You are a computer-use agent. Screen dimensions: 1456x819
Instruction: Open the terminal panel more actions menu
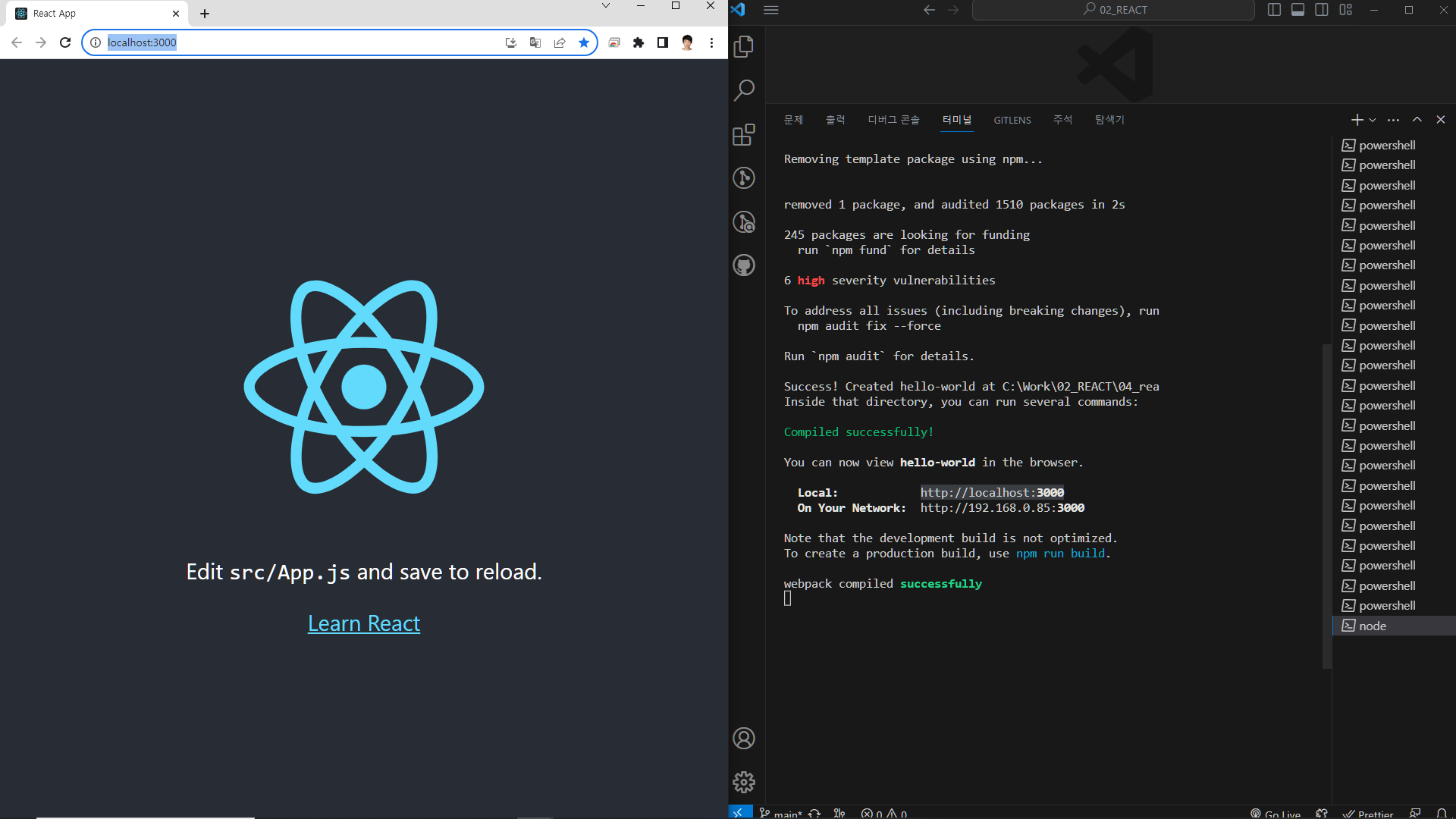pos(1393,120)
